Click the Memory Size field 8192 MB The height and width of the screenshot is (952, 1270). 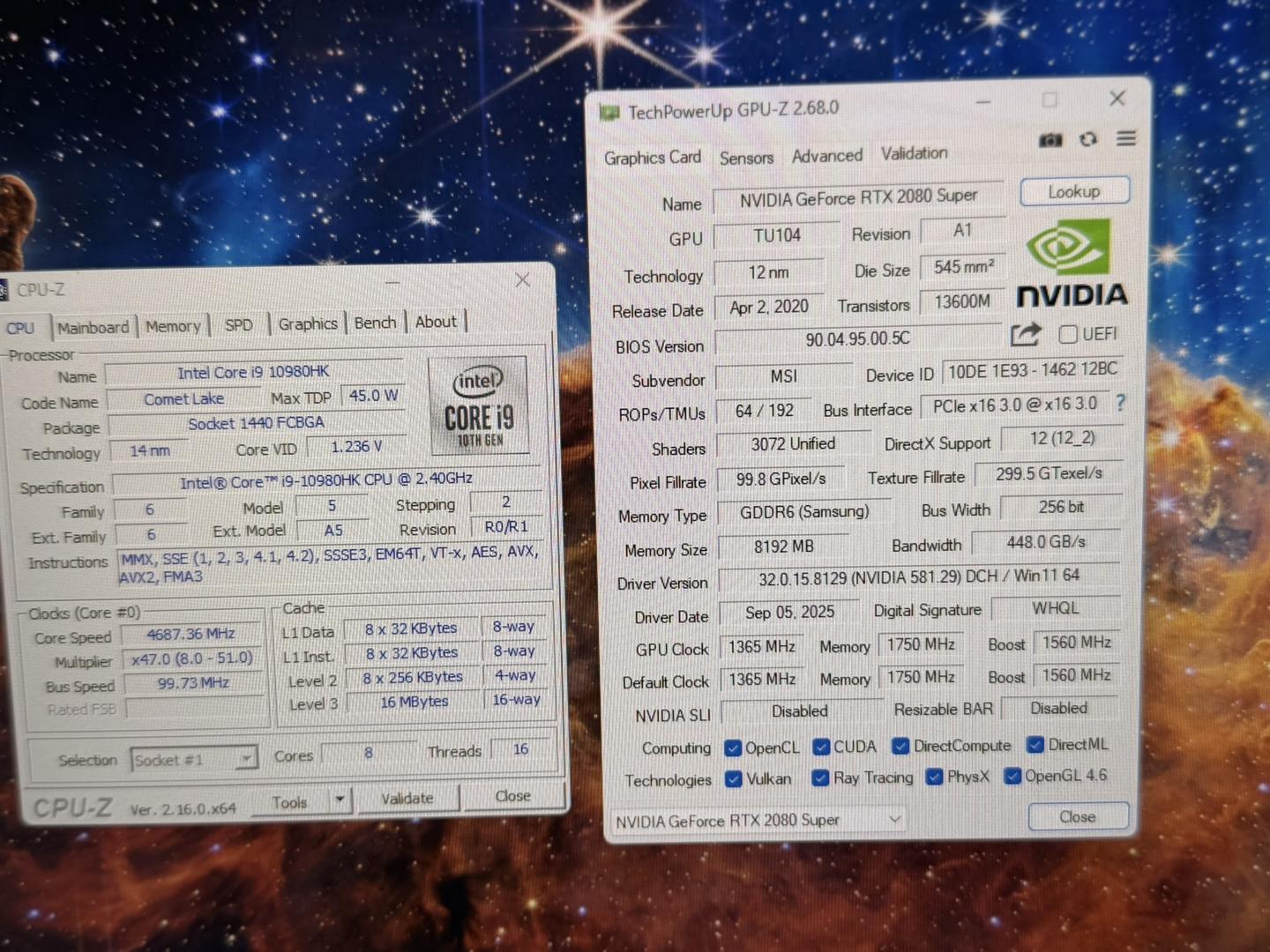coord(784,547)
